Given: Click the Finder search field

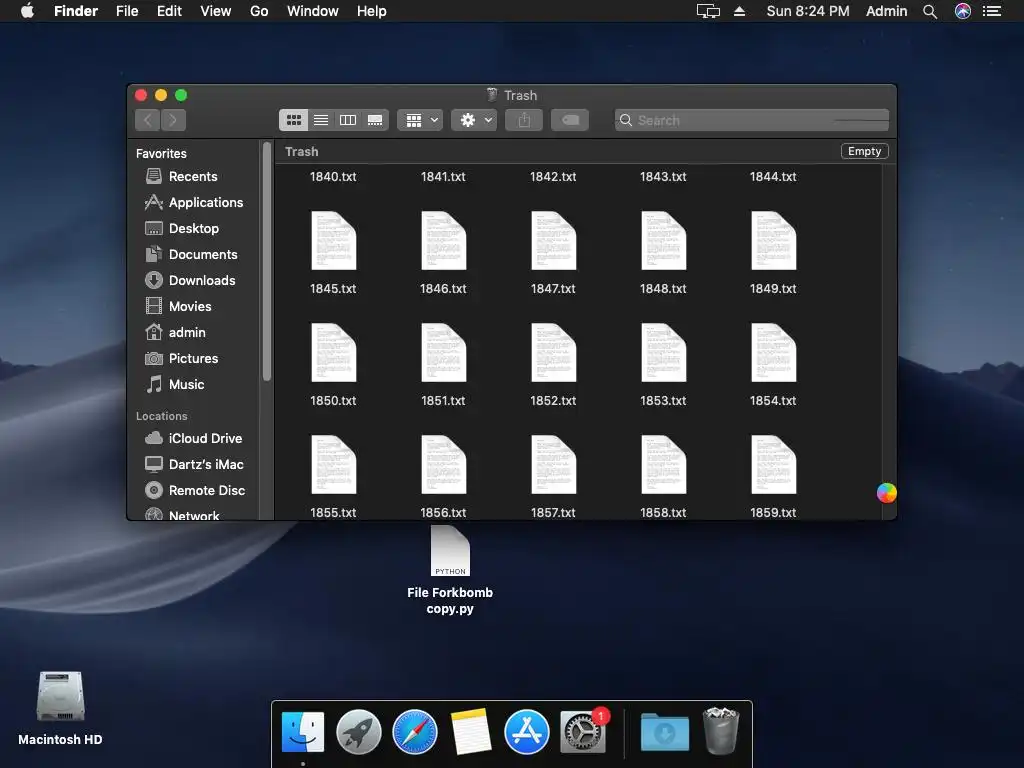Looking at the screenshot, I should coord(752,120).
